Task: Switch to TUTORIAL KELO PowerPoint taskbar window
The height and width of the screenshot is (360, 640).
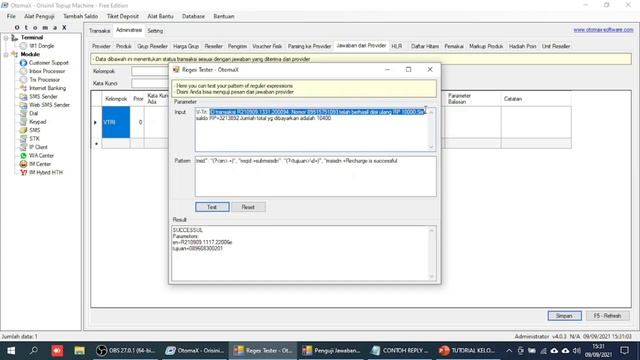Action: [468, 351]
